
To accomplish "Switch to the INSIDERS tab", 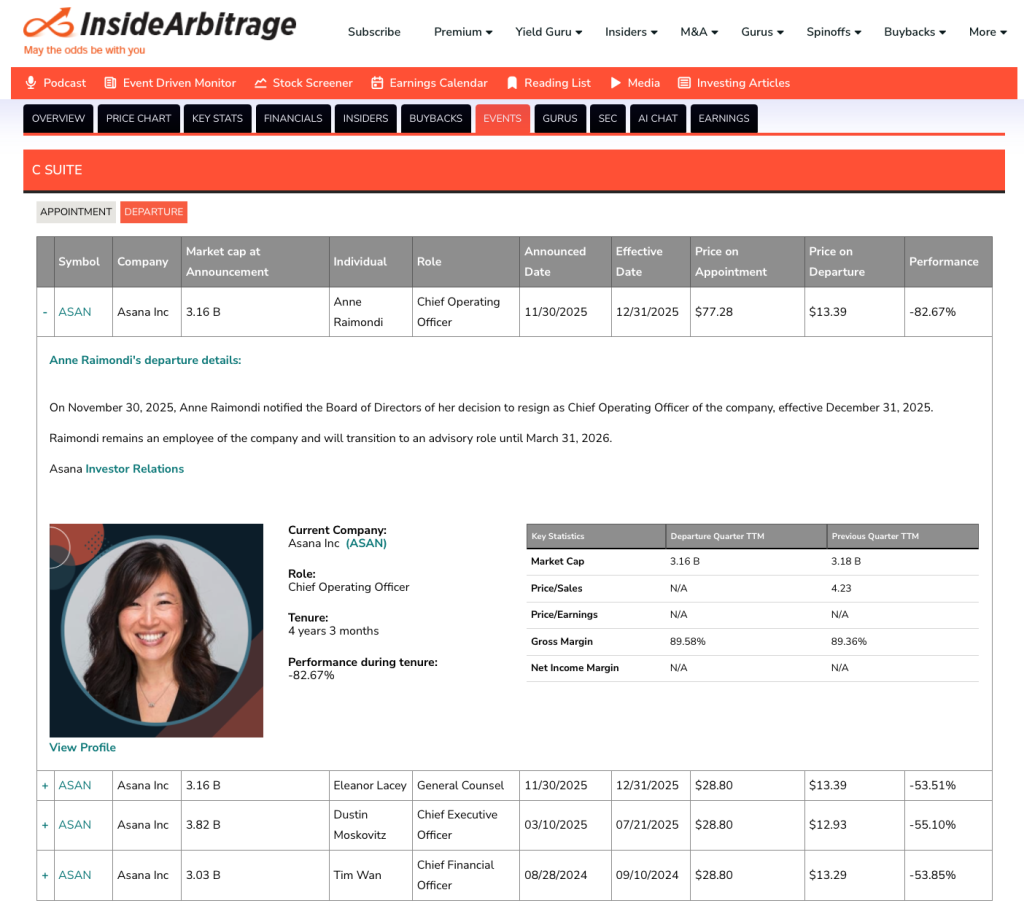I will pos(366,118).
